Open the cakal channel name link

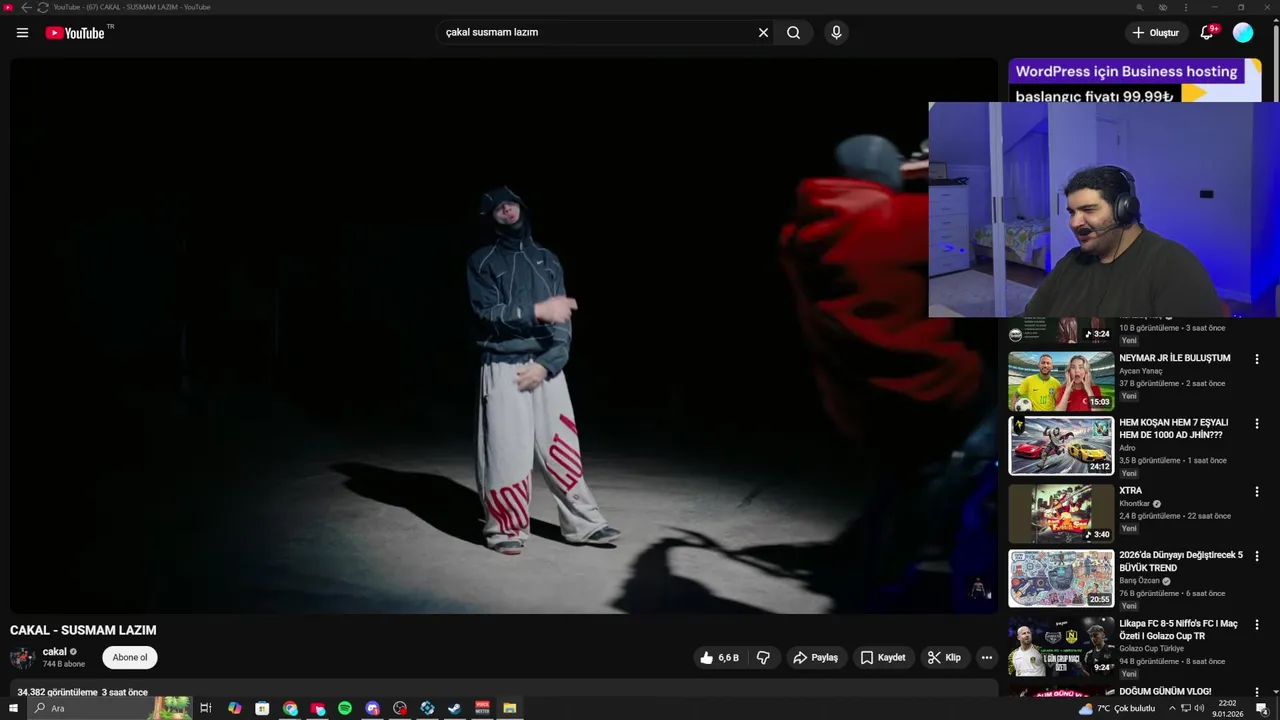[x=54, y=652]
